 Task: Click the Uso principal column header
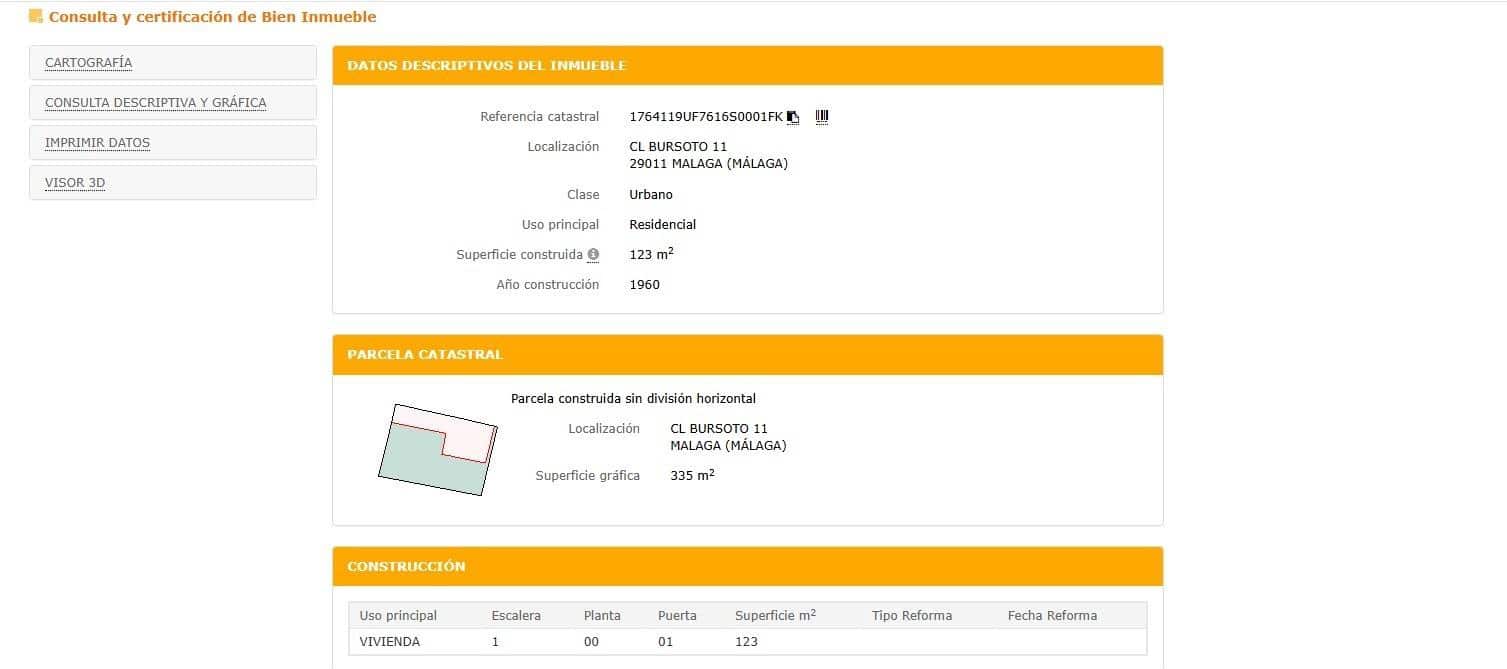[x=398, y=615]
